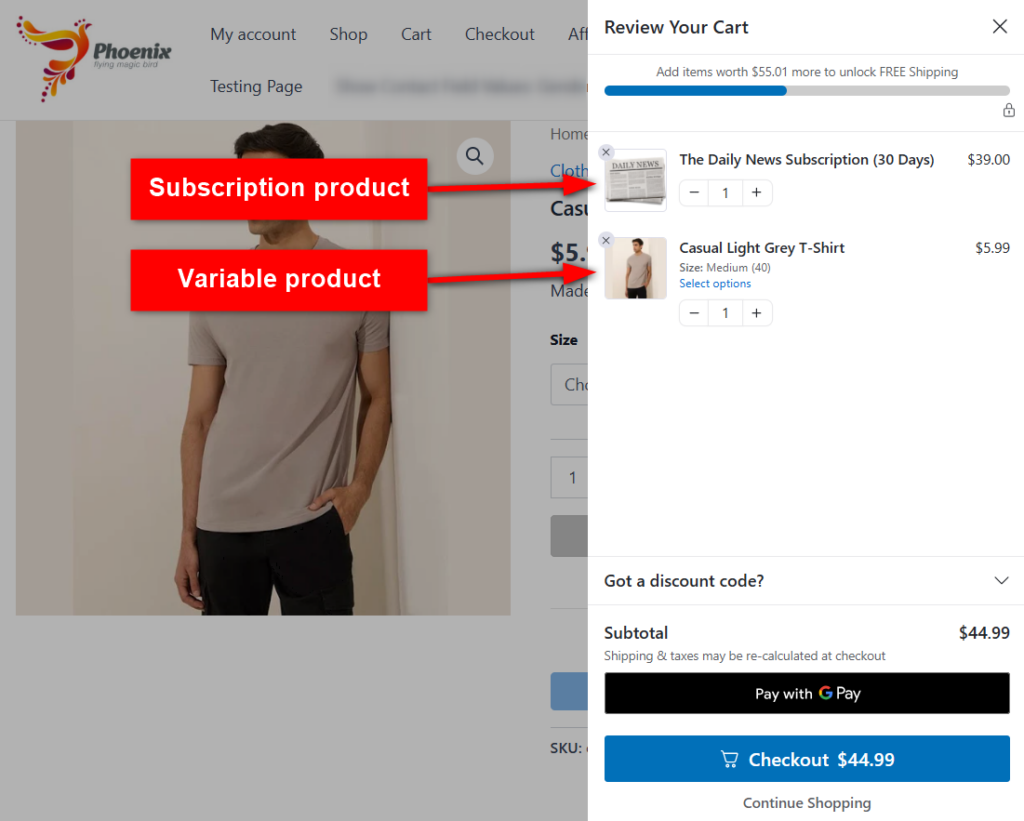Decrease quantity of Daily News Subscription
The image size is (1024, 821).
tap(695, 193)
